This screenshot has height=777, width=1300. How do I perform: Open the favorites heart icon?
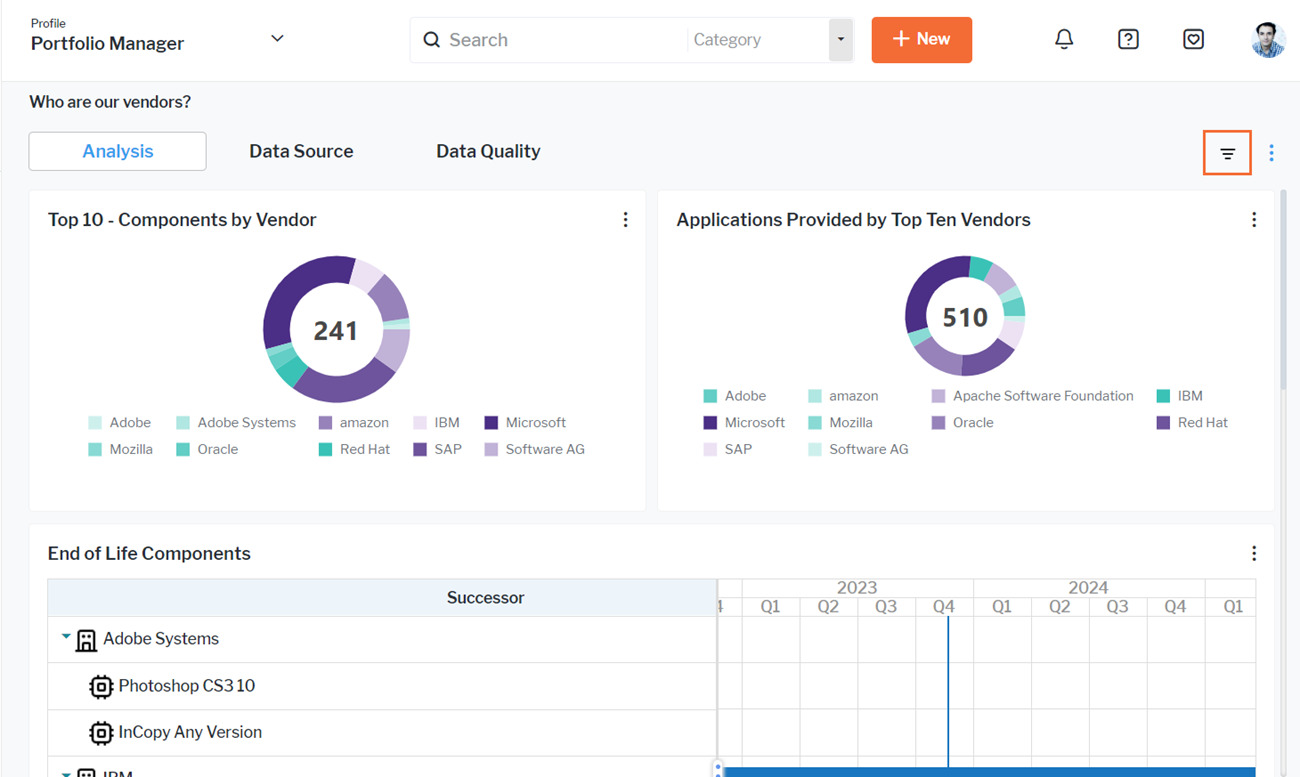pos(1193,40)
